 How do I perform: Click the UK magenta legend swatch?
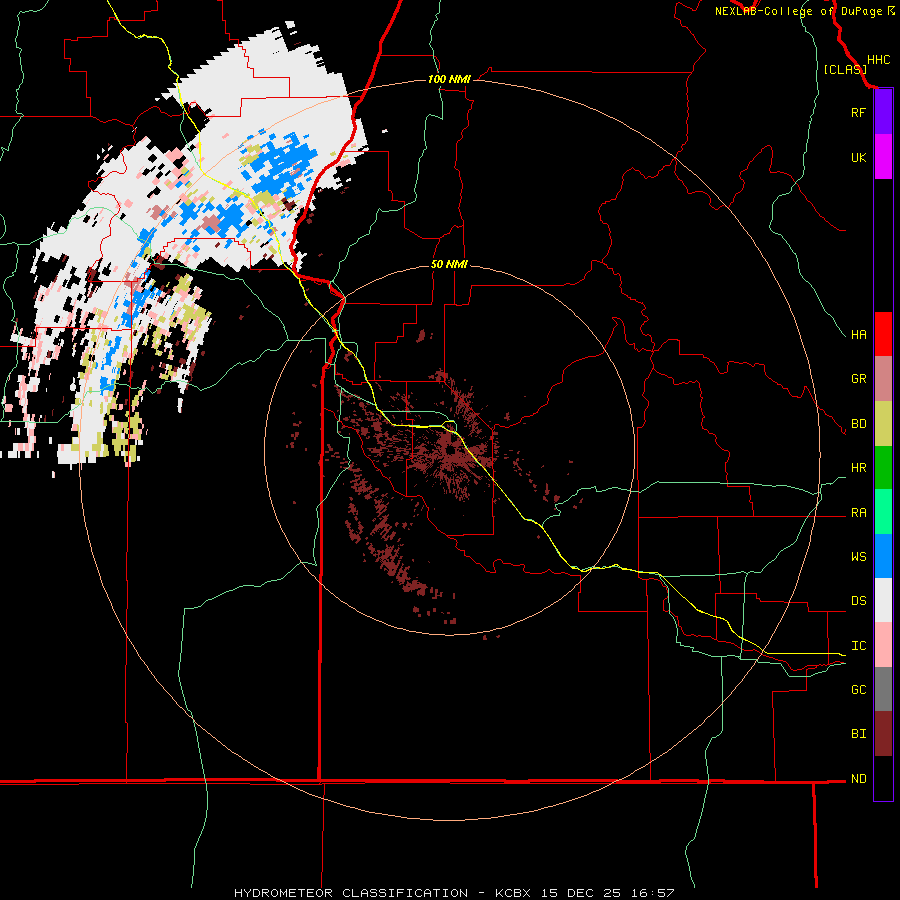(883, 157)
